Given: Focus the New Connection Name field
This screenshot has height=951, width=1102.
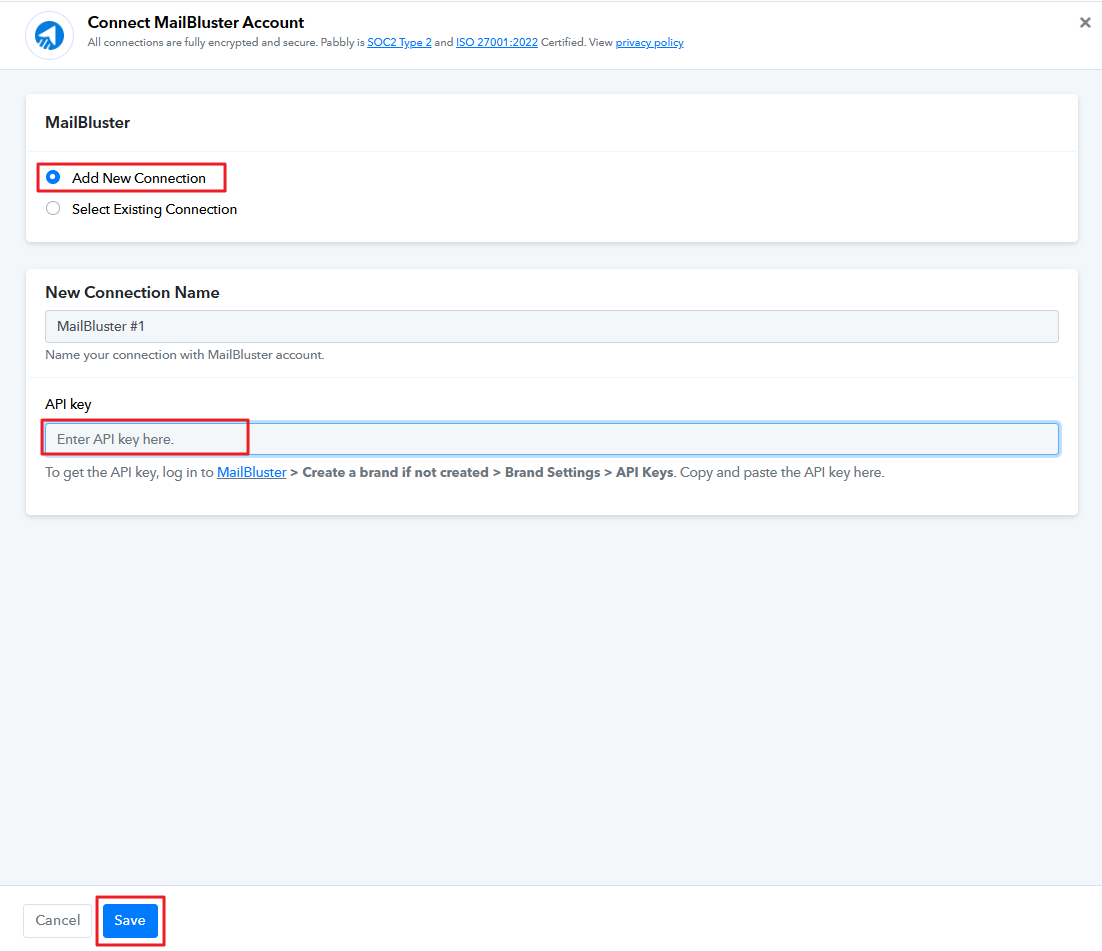Looking at the screenshot, I should point(551,327).
